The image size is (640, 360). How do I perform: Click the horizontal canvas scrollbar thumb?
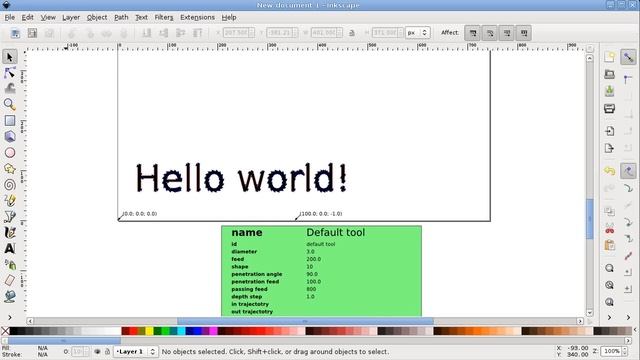[305, 321]
